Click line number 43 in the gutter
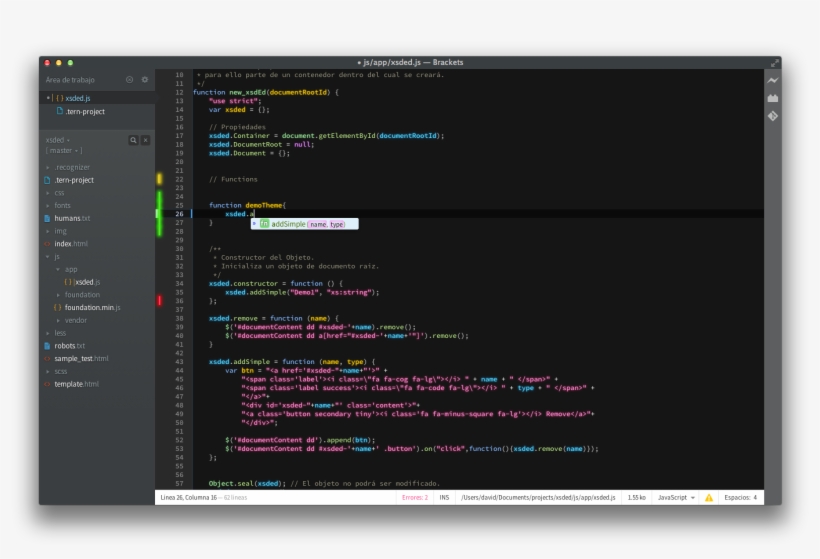 (x=179, y=362)
